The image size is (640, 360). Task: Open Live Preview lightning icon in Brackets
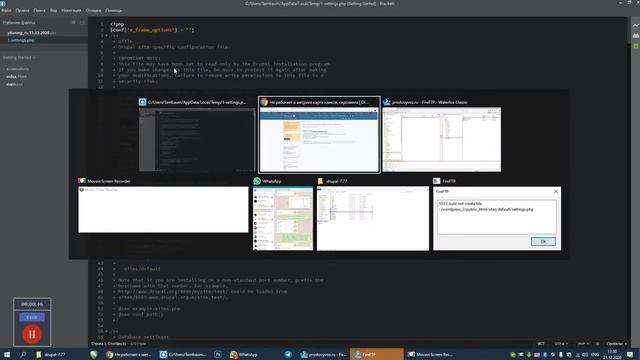tap(636, 25)
